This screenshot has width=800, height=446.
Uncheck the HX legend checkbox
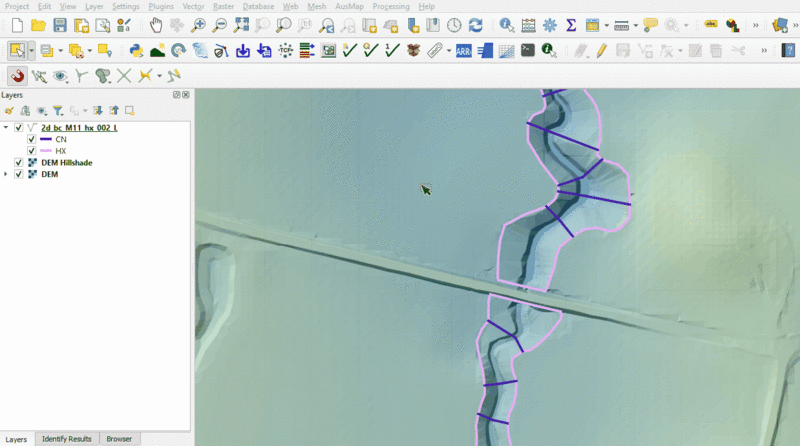click(31, 151)
